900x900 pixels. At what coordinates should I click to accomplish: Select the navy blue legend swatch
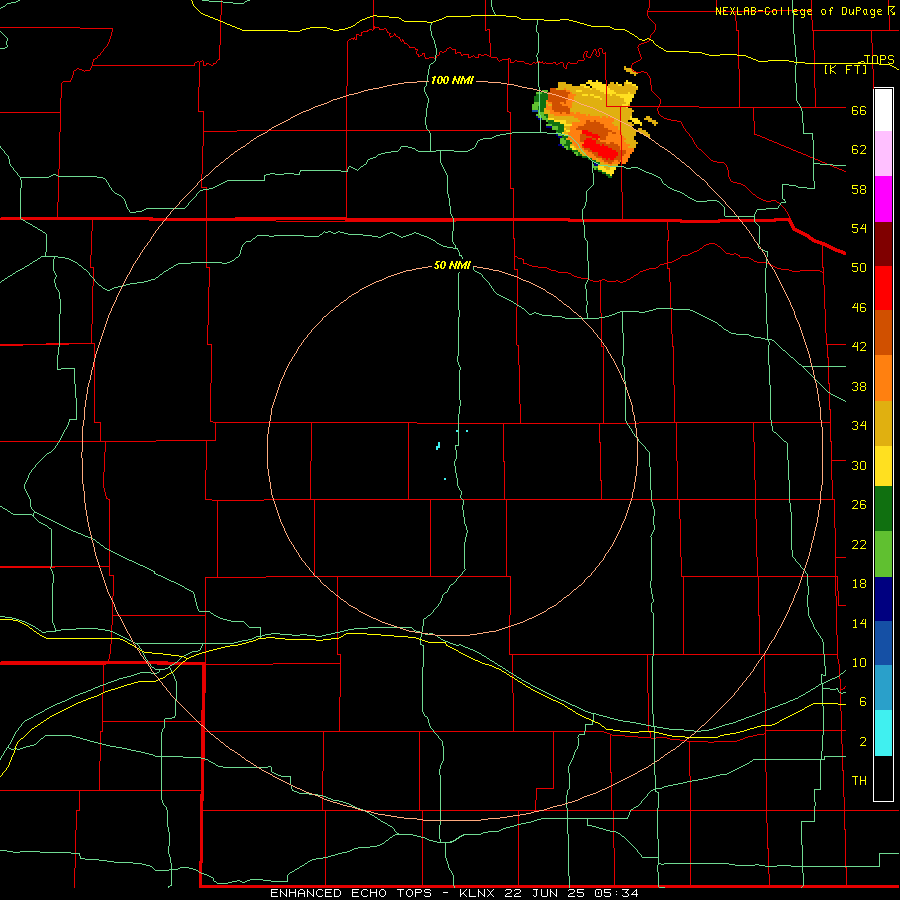pos(883,599)
